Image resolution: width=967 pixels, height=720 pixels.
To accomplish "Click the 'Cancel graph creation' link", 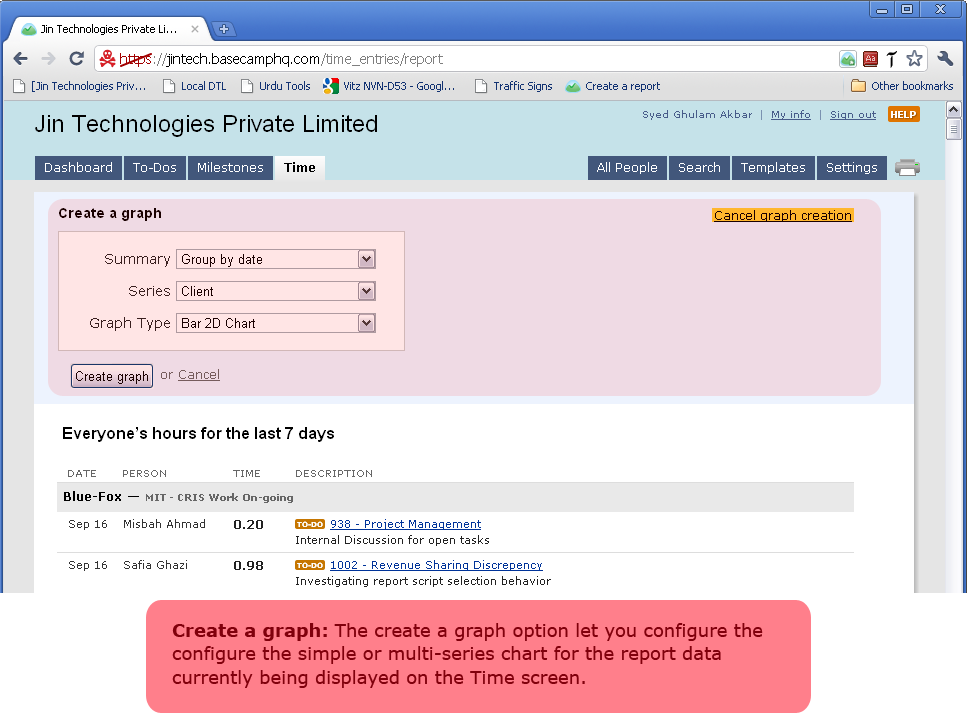I will point(782,215).
